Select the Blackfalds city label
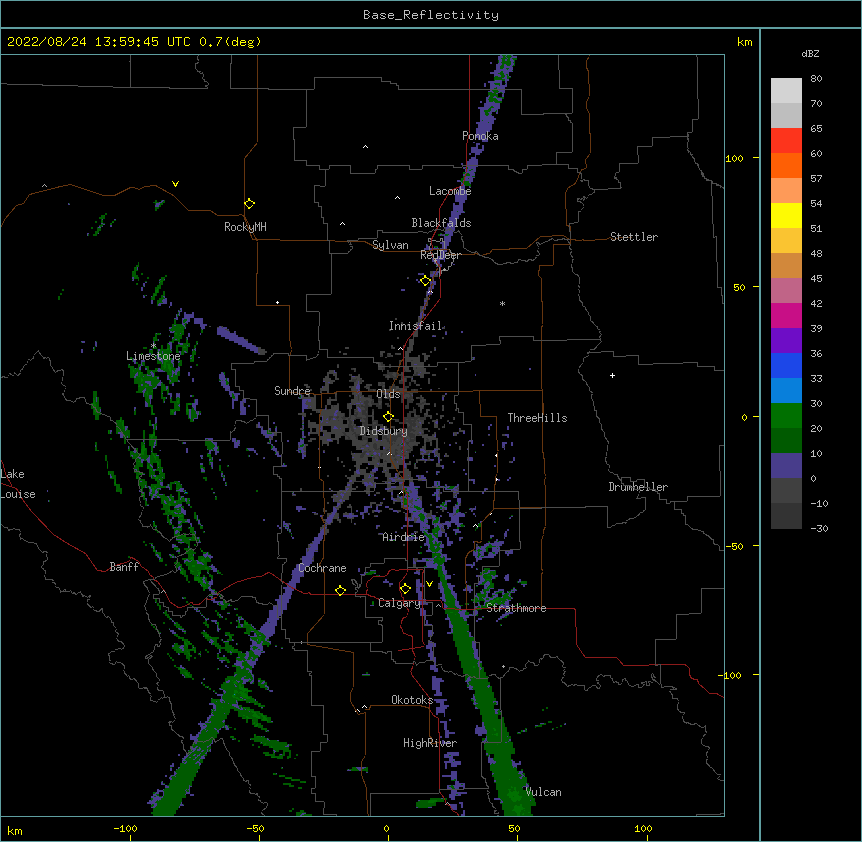This screenshot has width=862, height=842. point(441,223)
